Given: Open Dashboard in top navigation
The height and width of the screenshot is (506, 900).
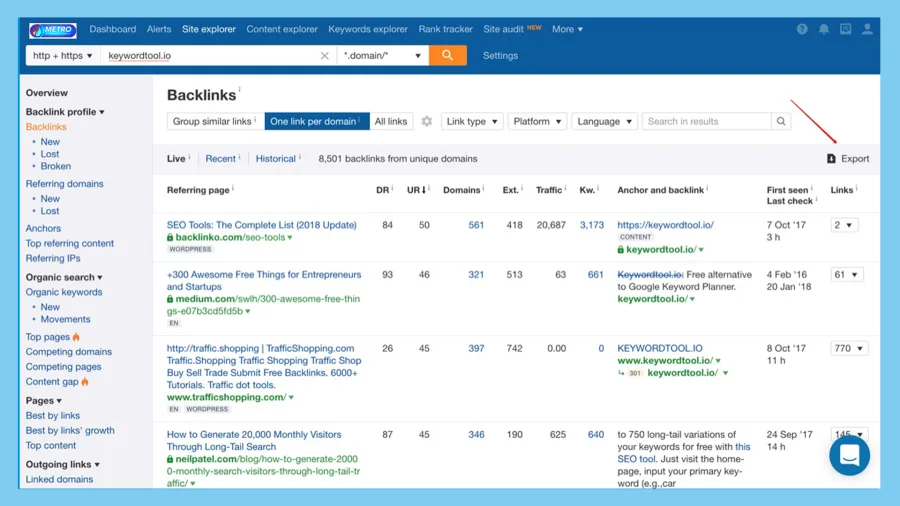Looking at the screenshot, I should (112, 29).
